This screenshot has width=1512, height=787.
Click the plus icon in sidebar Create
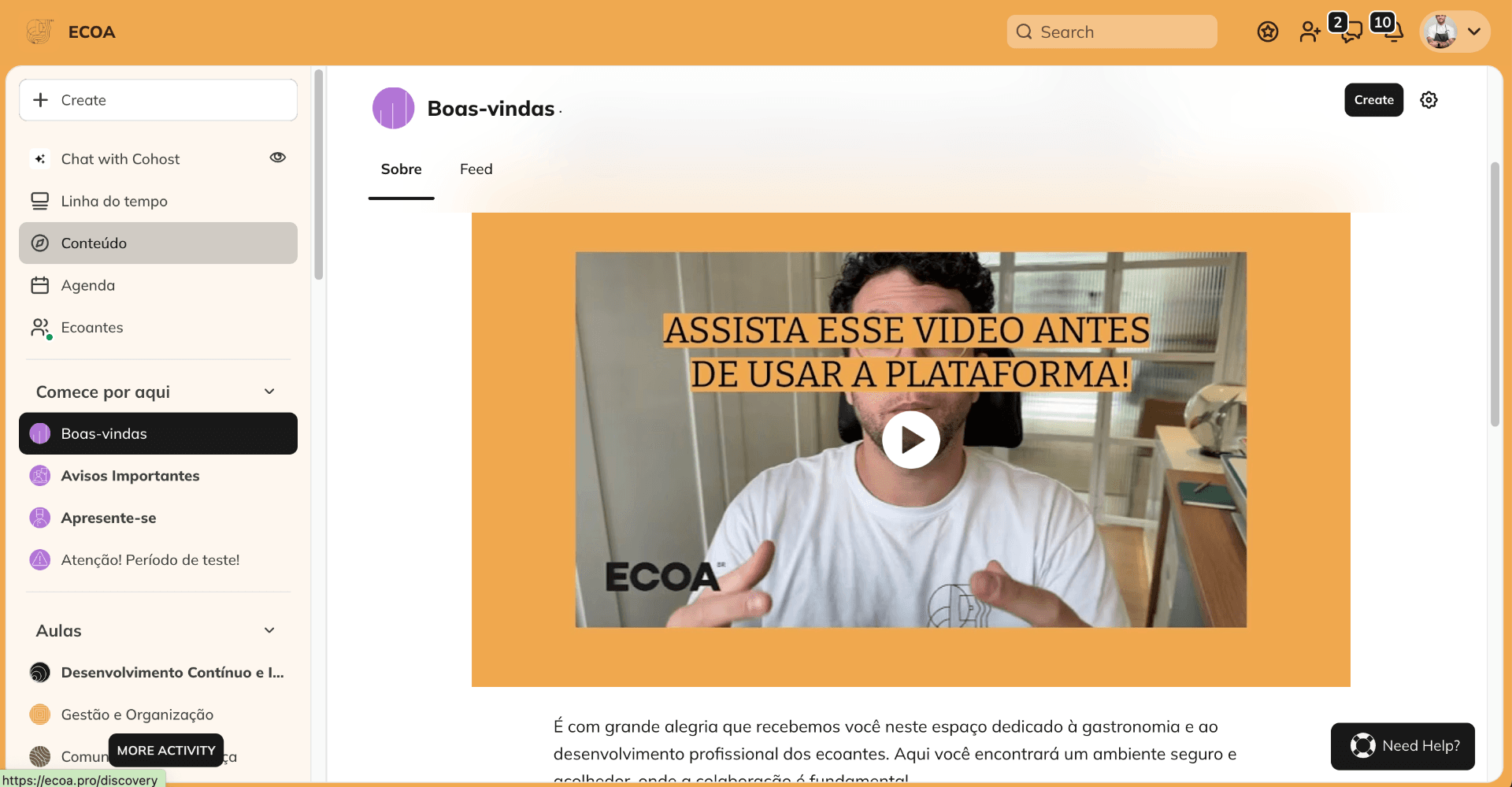tap(41, 100)
